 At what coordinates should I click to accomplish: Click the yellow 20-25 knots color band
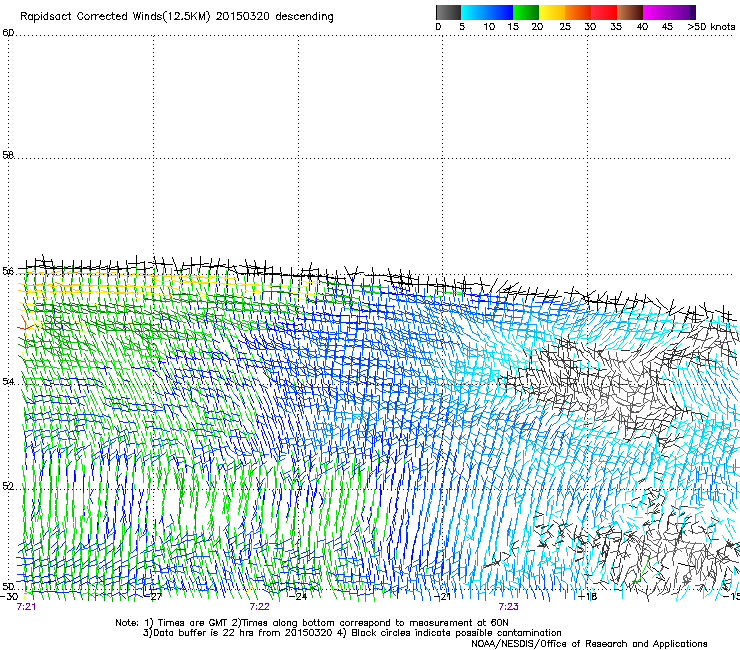pyautogui.click(x=552, y=12)
